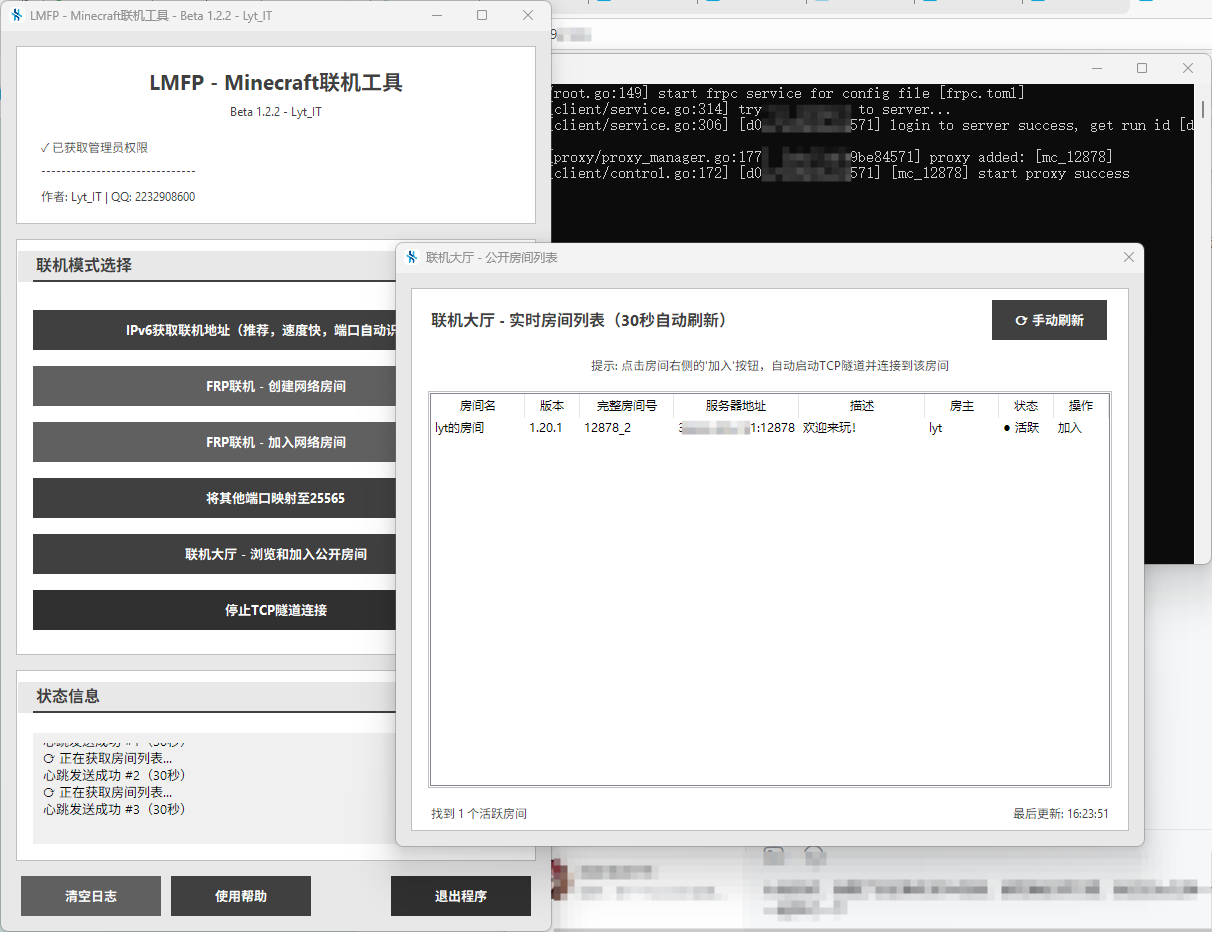Click the 完整房间号 column header

tap(626, 406)
